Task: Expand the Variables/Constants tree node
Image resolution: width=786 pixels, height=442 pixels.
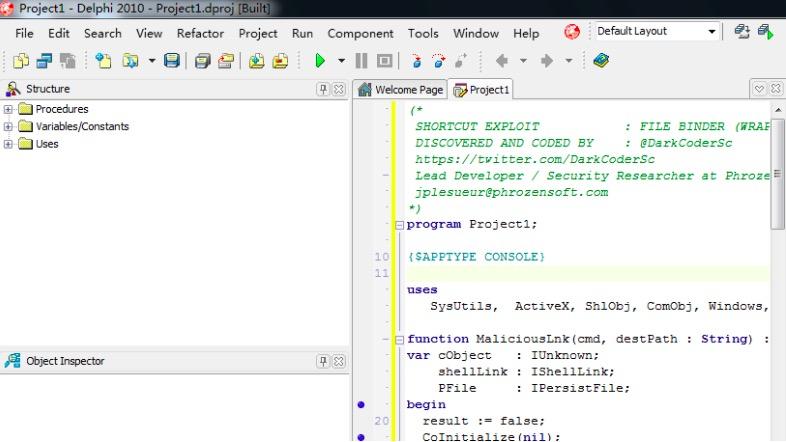Action: coord(8,126)
